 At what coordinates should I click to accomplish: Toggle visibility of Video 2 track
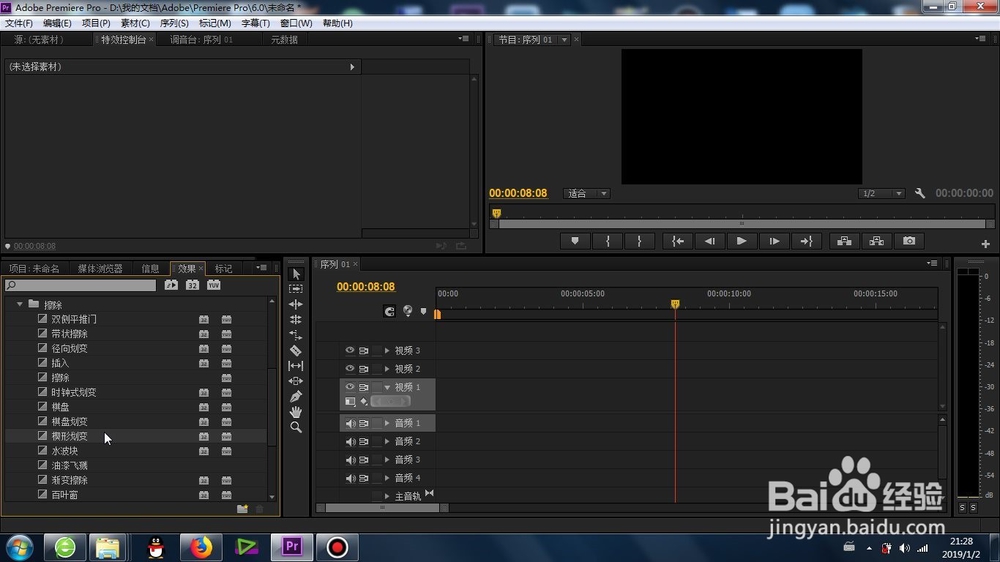349,369
